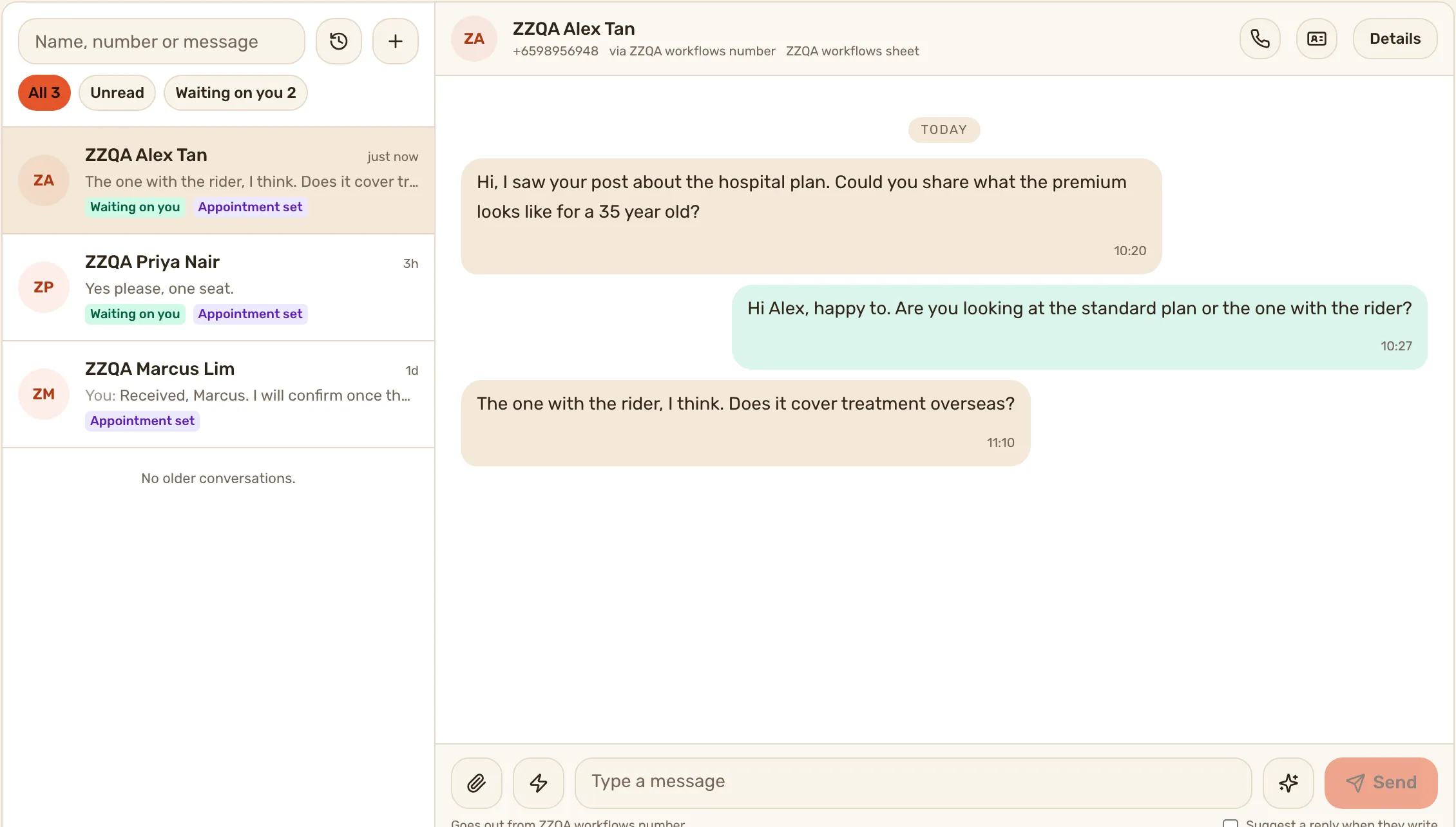Click the Name, number or message search box
Viewport: 1456px width, 827px height.
pos(162,41)
